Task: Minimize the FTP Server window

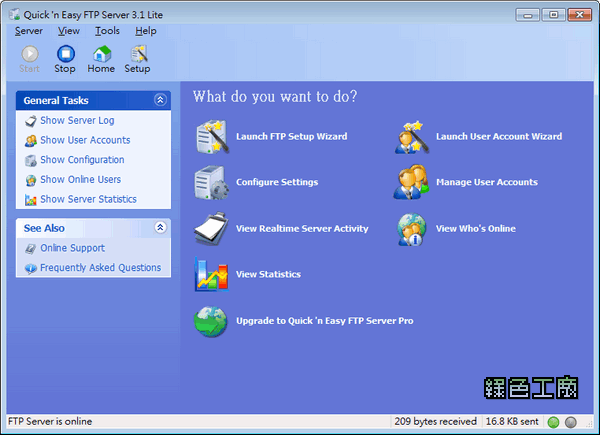Action: click(x=527, y=15)
